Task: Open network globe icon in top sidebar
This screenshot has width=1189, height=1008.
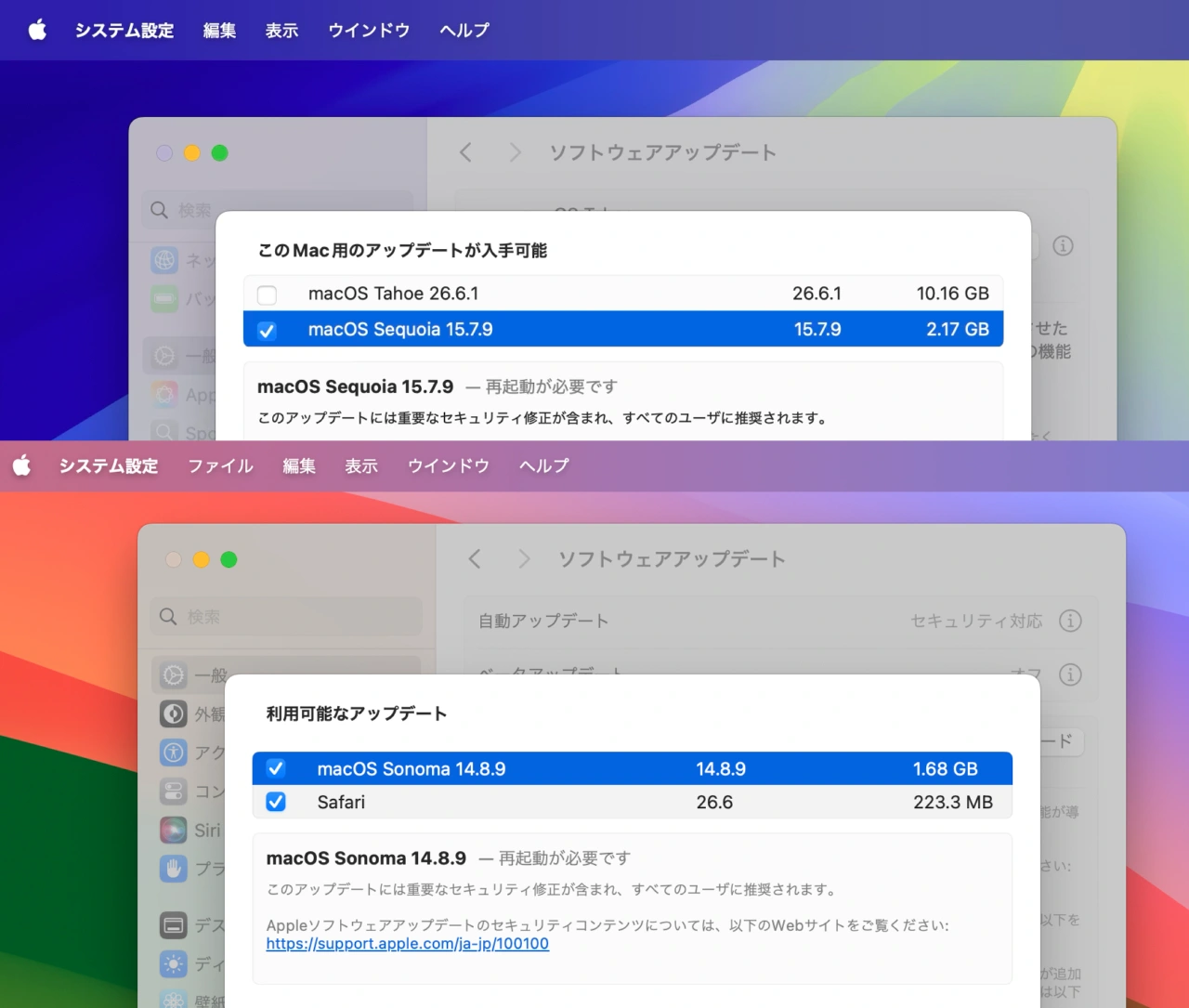Action: [164, 260]
